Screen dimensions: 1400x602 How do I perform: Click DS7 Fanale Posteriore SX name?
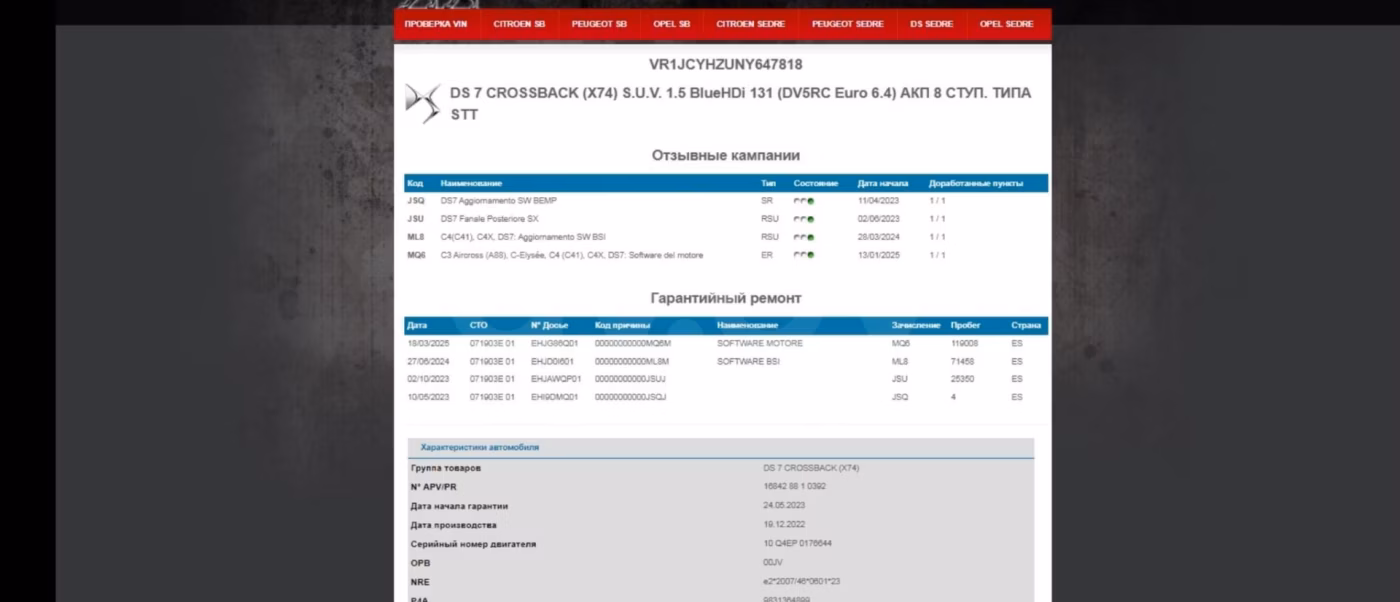489,219
